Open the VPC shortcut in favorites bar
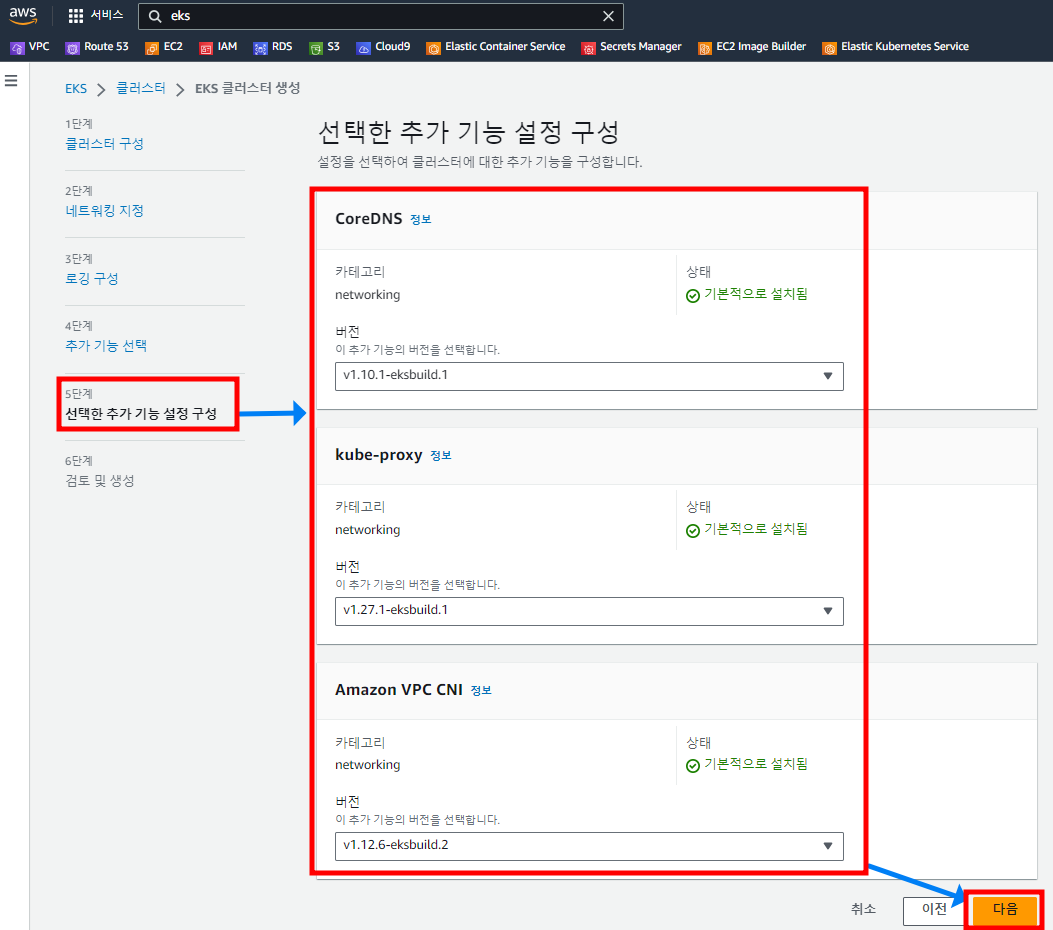Screen dimensions: 1053x930 point(30,47)
